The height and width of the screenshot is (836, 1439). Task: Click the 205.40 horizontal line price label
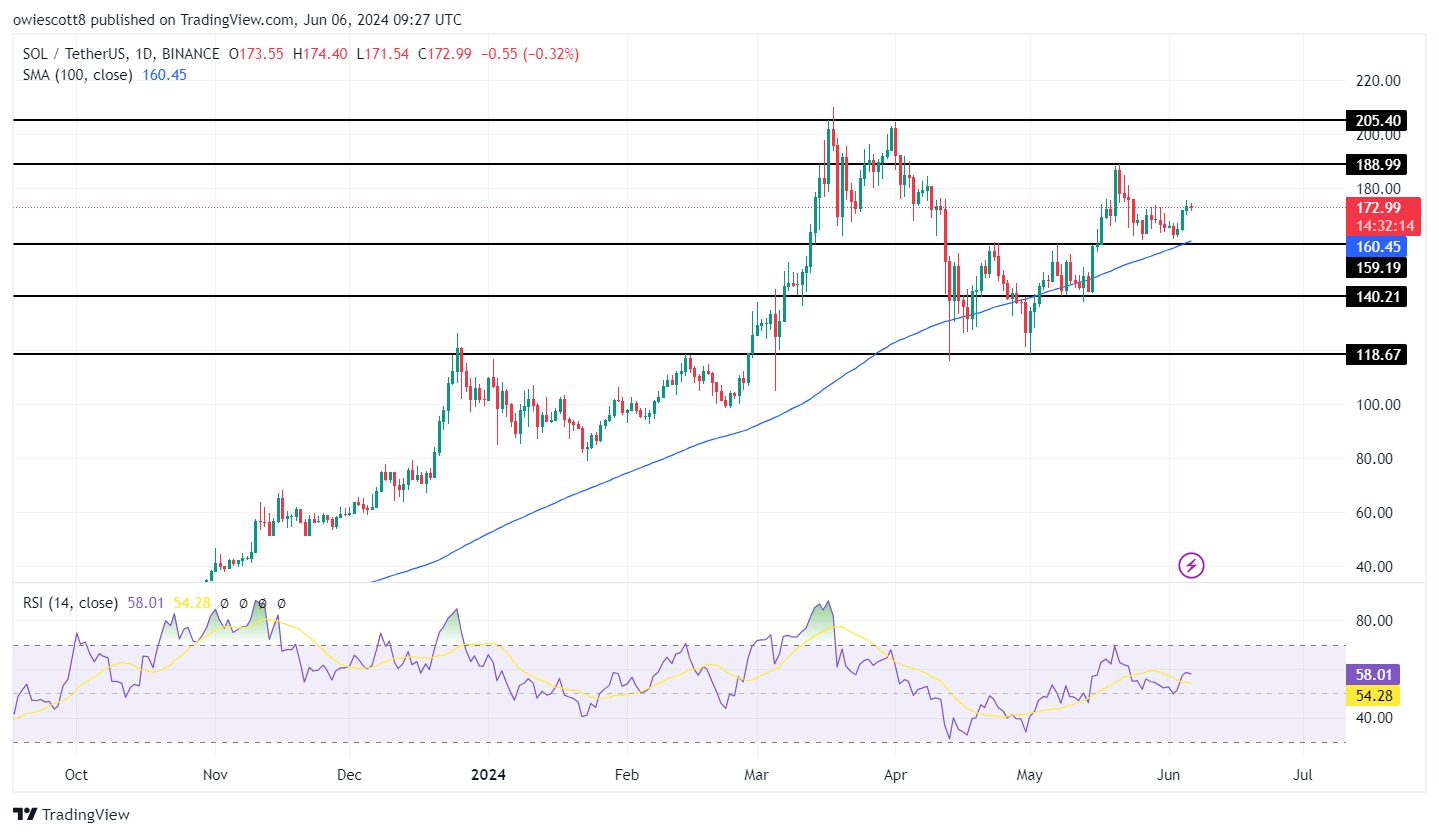point(1378,120)
